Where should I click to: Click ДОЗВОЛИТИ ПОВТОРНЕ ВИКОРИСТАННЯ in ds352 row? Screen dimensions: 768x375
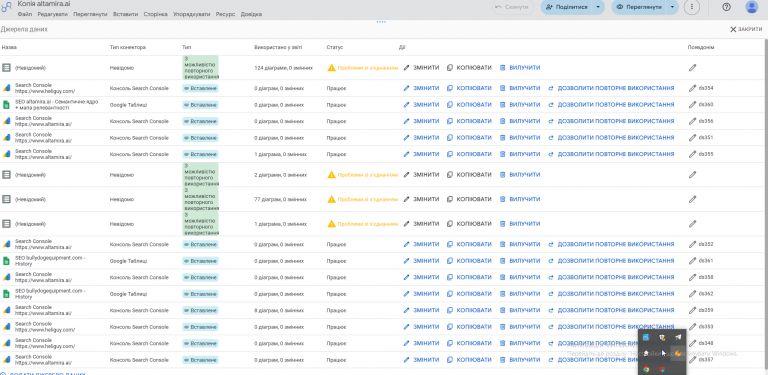[611, 244]
